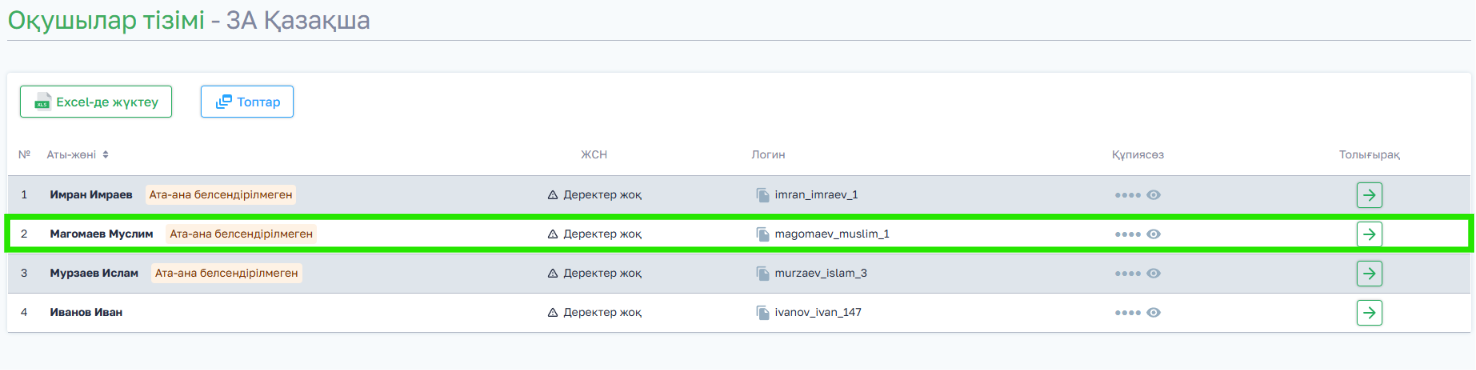Select student name Имран Имраев
Viewport: 1476px width, 370px height.
tap(91, 195)
